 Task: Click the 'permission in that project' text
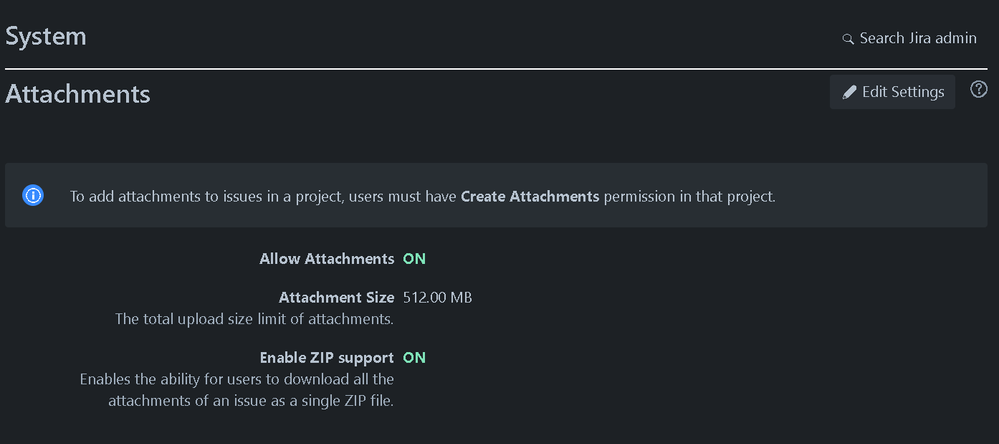689,196
